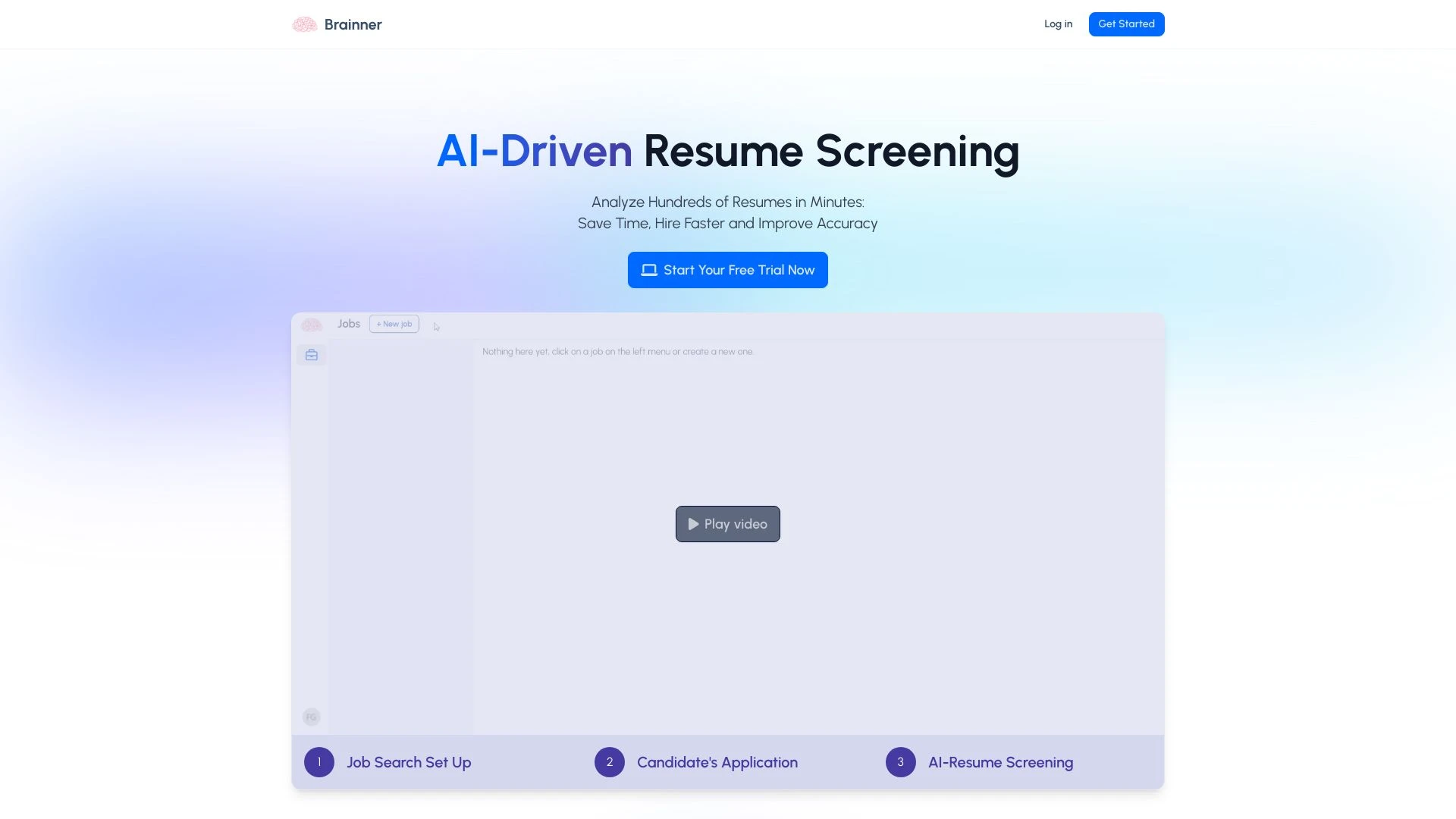
Task: Open the FG user avatar in the sidebar
Action: (311, 716)
